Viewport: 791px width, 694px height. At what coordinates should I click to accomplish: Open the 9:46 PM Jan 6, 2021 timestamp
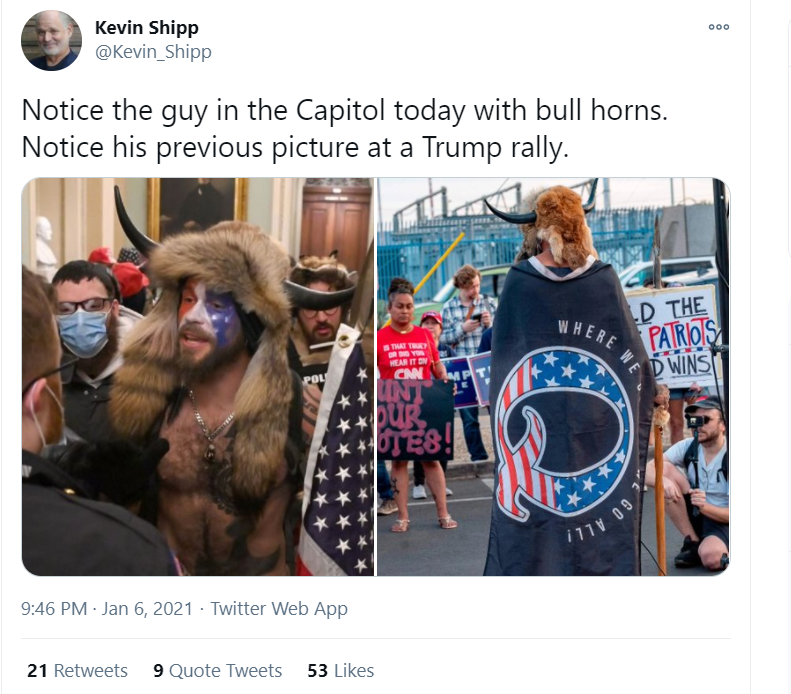(107, 609)
